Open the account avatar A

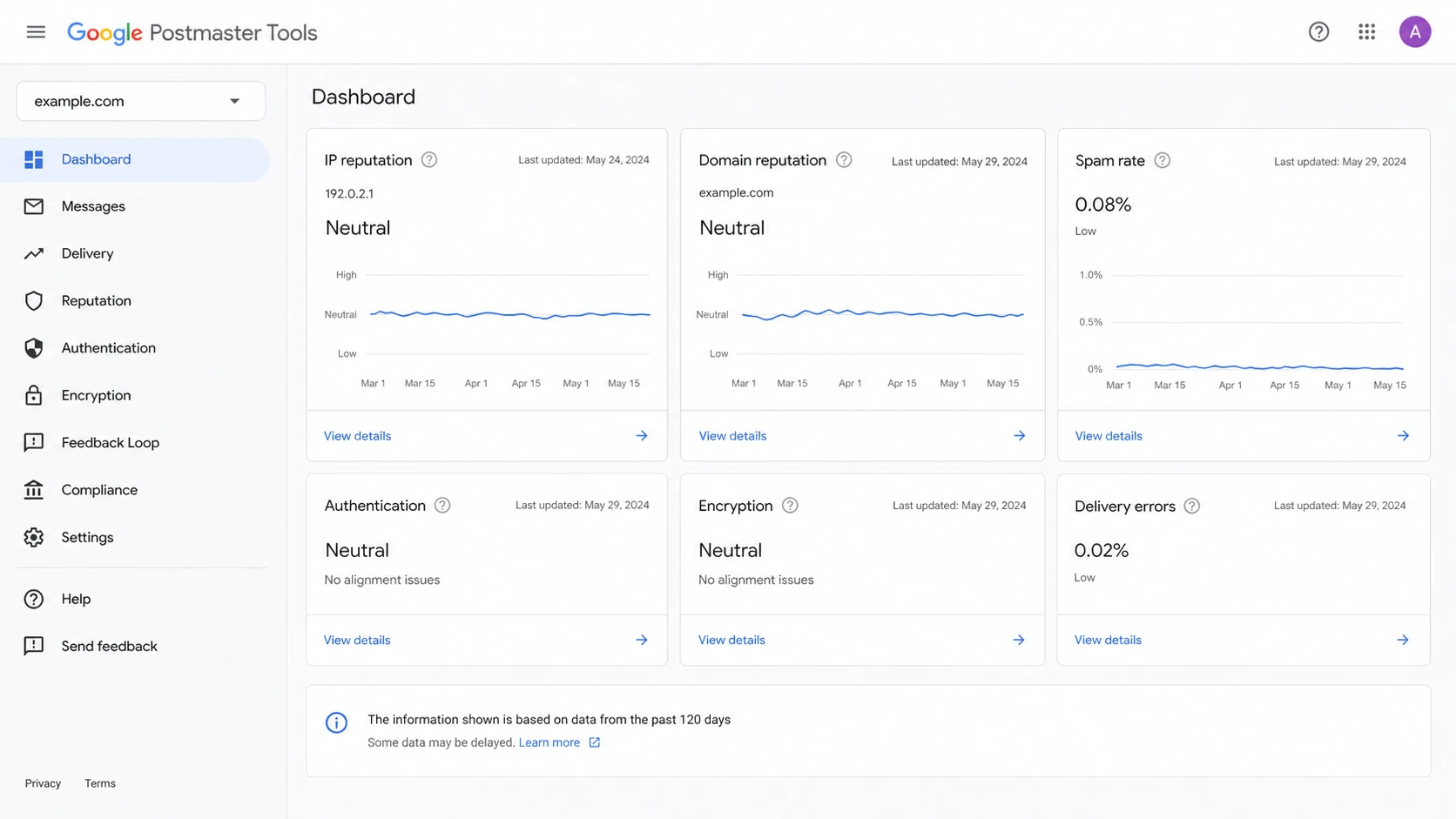(x=1415, y=32)
